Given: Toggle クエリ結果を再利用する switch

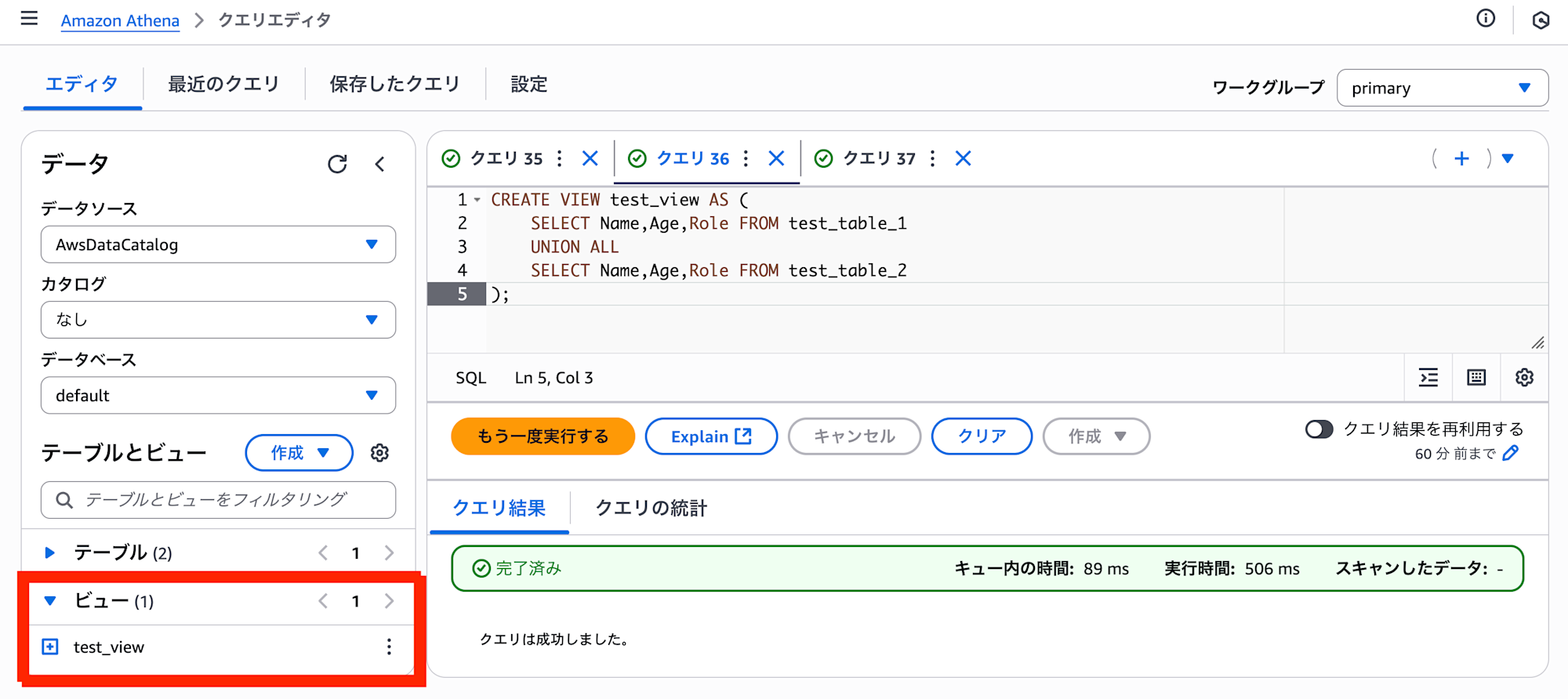Looking at the screenshot, I should point(1319,429).
